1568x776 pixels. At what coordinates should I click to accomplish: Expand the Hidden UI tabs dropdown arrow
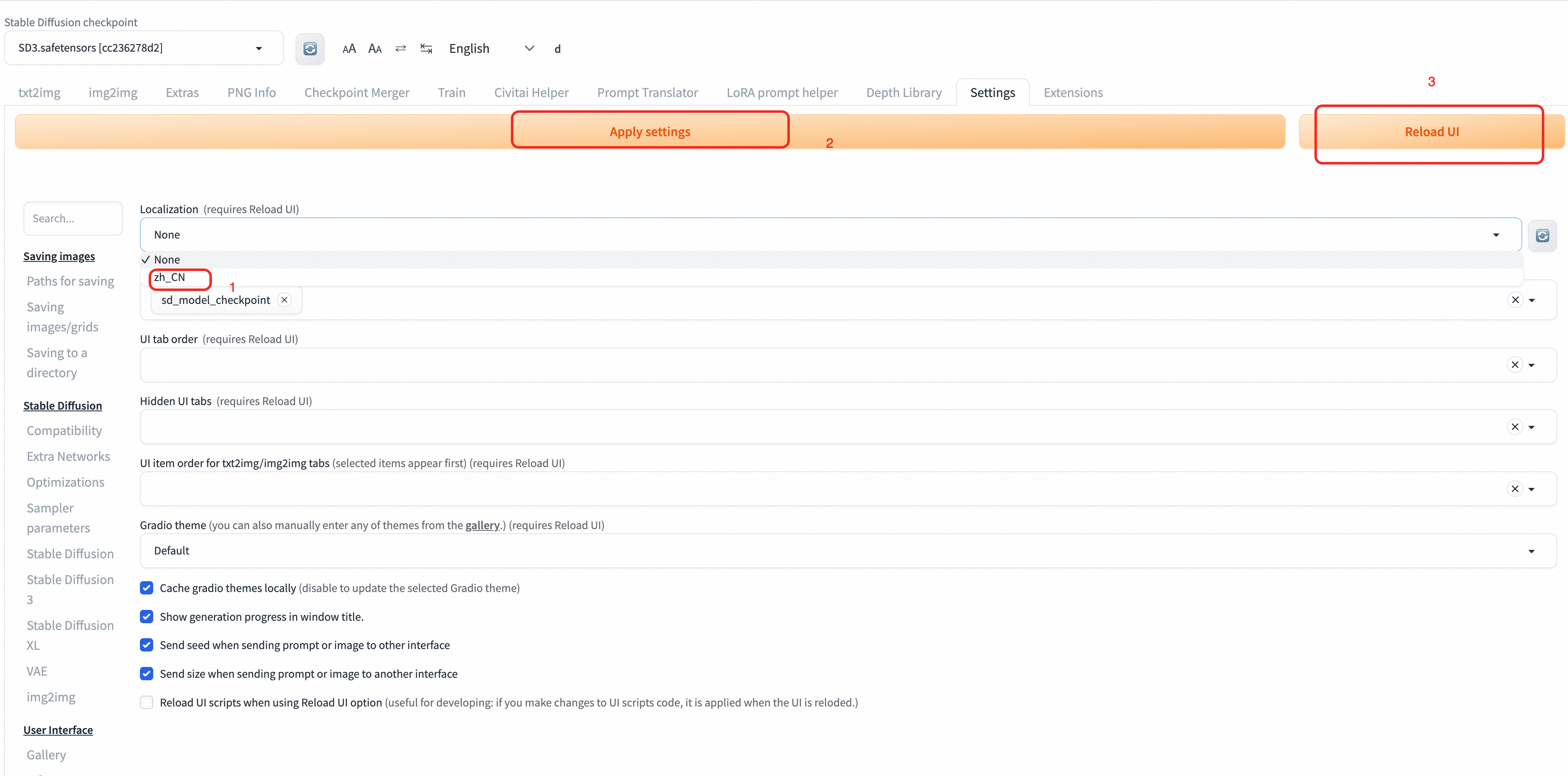[x=1532, y=427]
